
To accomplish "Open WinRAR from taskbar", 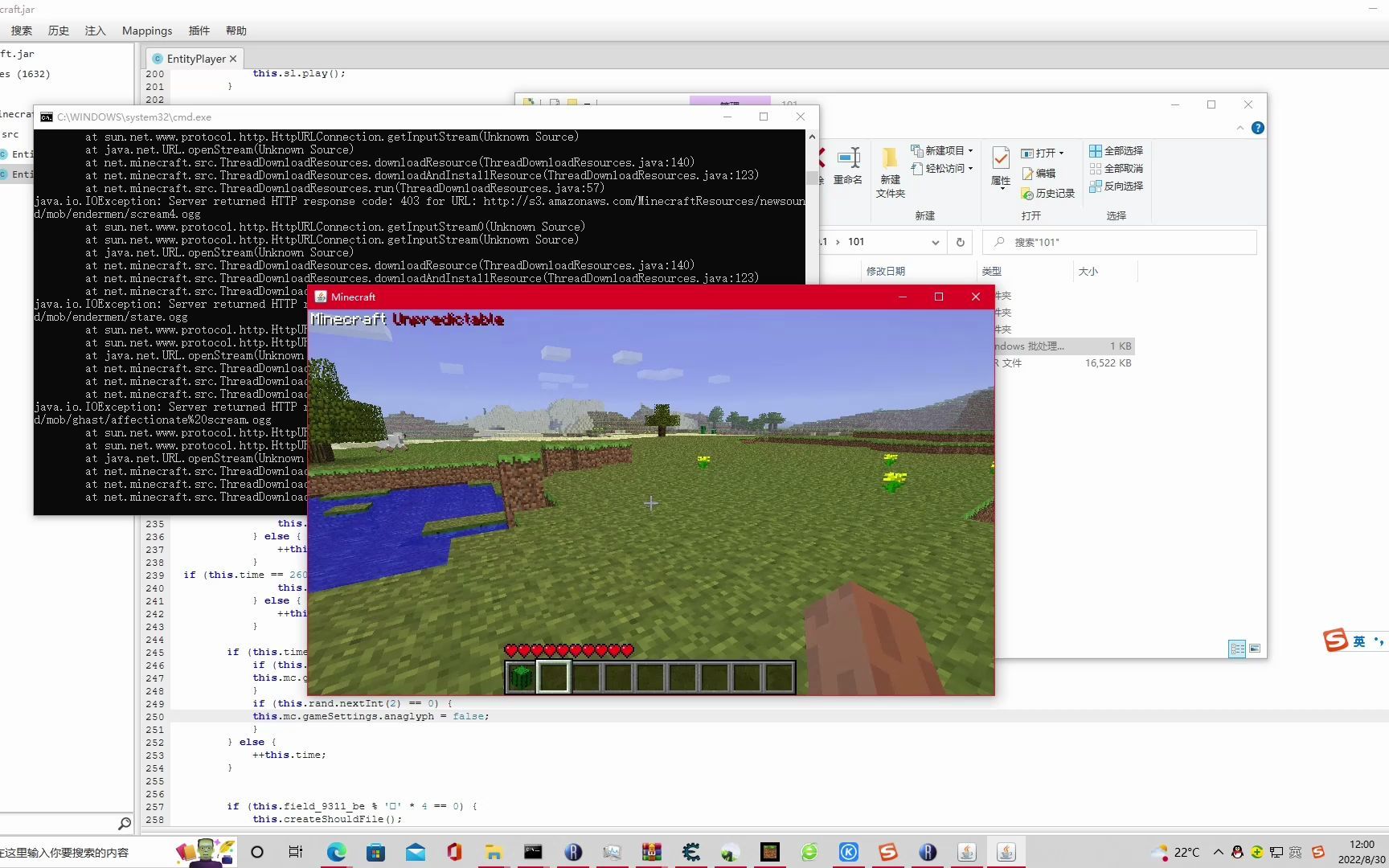I will 651,852.
